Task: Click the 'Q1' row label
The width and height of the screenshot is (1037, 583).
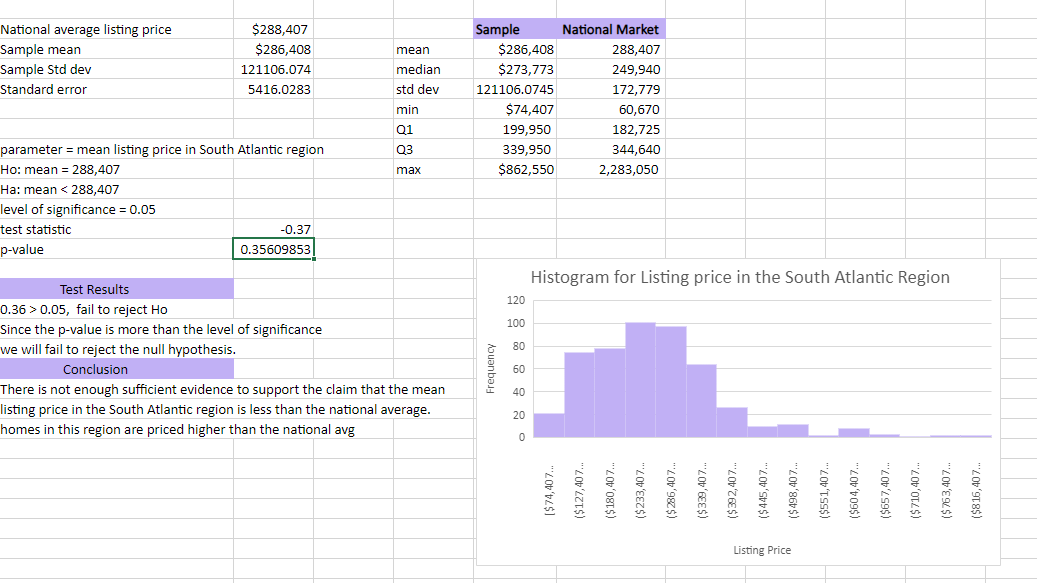Action: pos(433,130)
